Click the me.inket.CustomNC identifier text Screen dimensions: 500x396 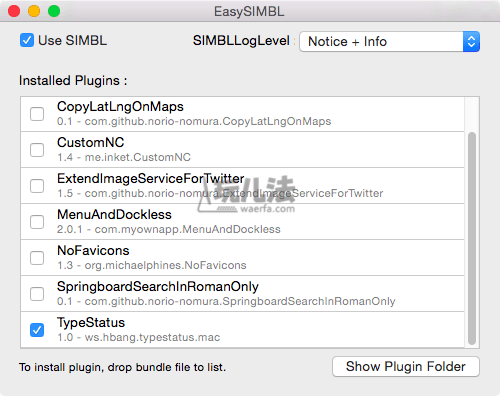(x=138, y=157)
